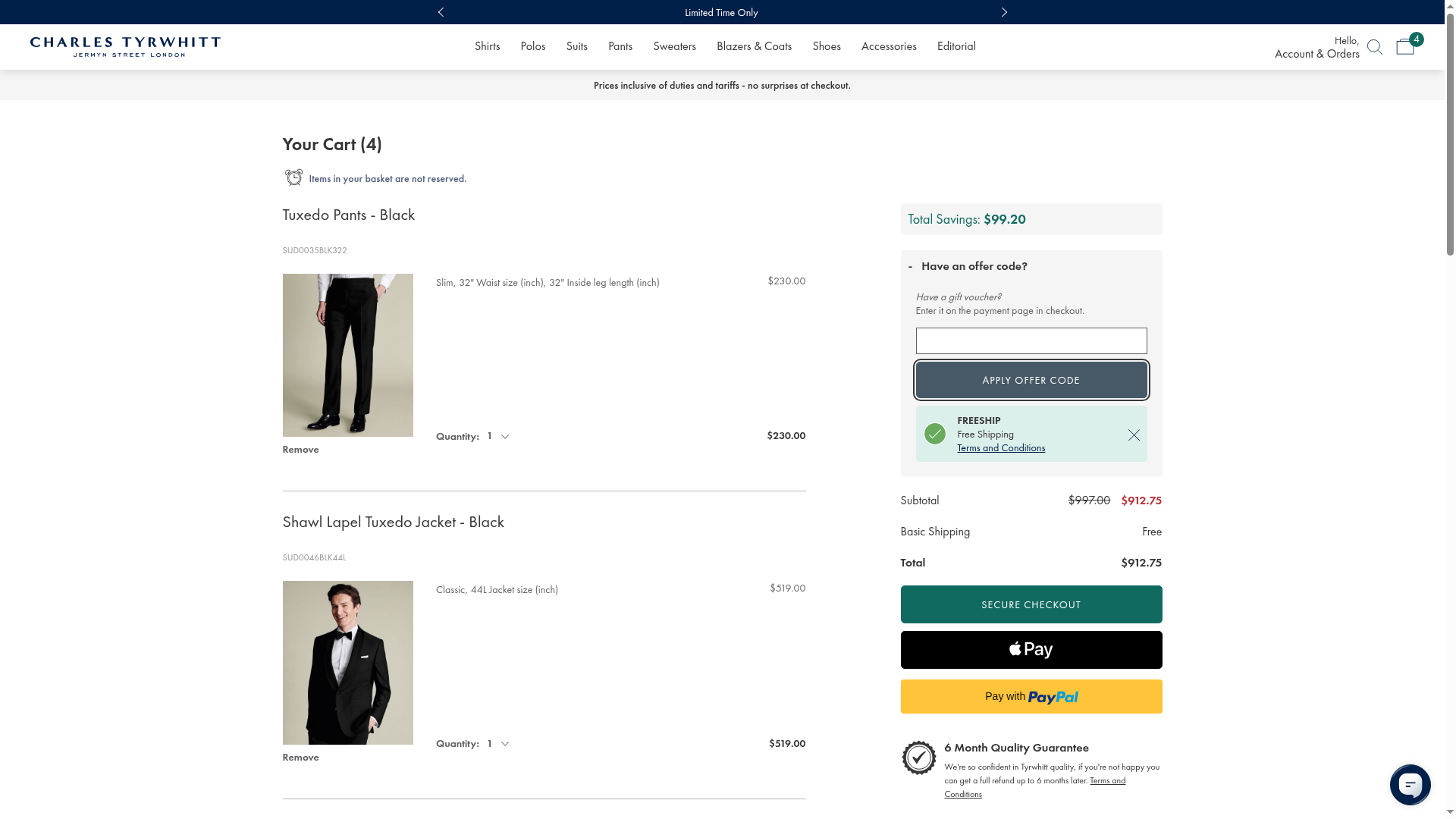Click the Charles Tyrwhitt logo

click(125, 46)
